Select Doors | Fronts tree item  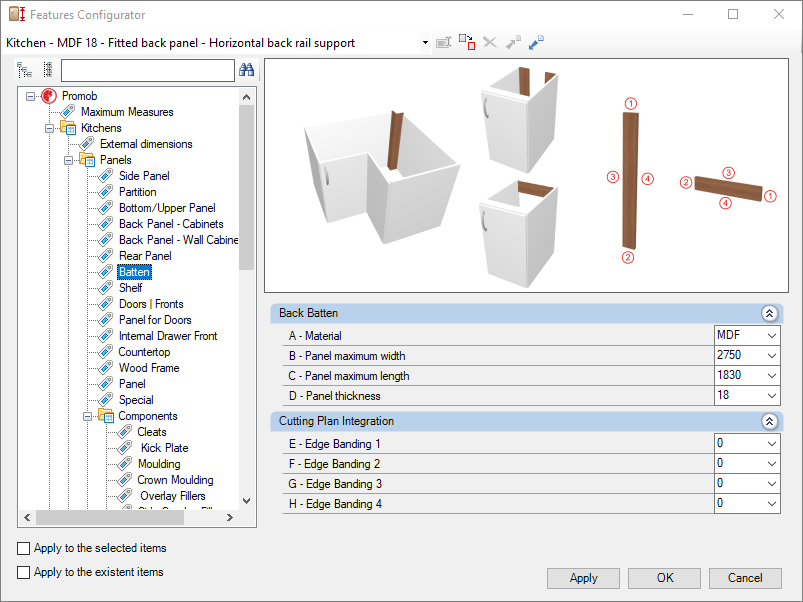[x=151, y=304]
